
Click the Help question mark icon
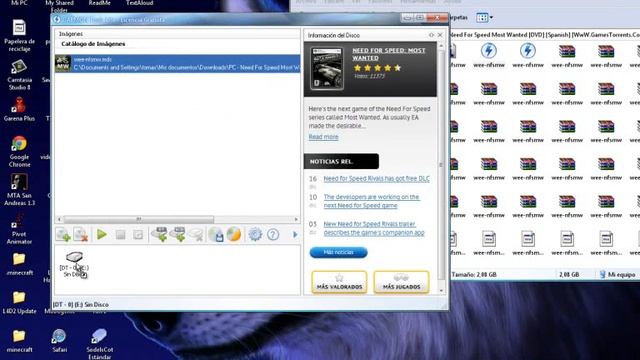(273, 234)
